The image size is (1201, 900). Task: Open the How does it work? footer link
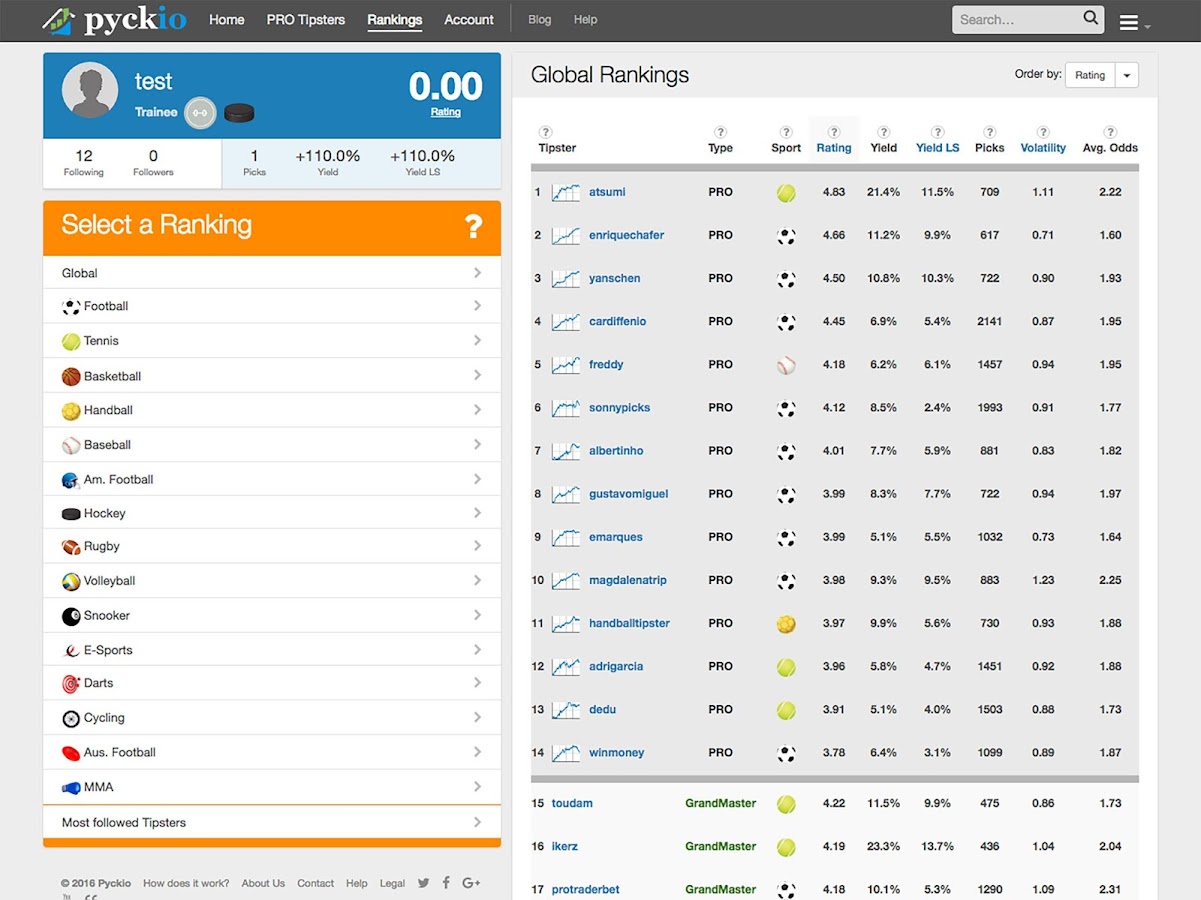click(x=186, y=883)
